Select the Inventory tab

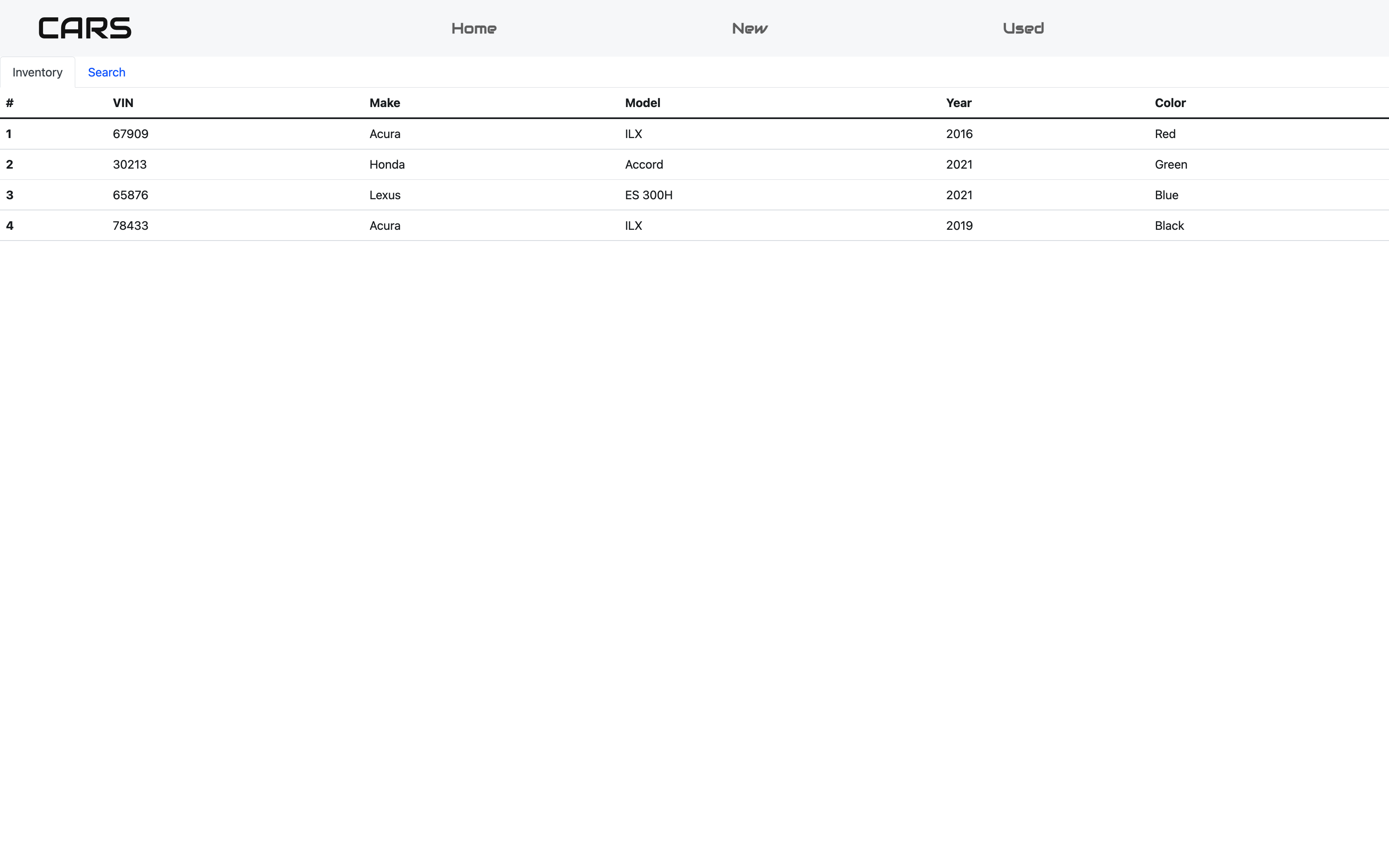(37, 72)
